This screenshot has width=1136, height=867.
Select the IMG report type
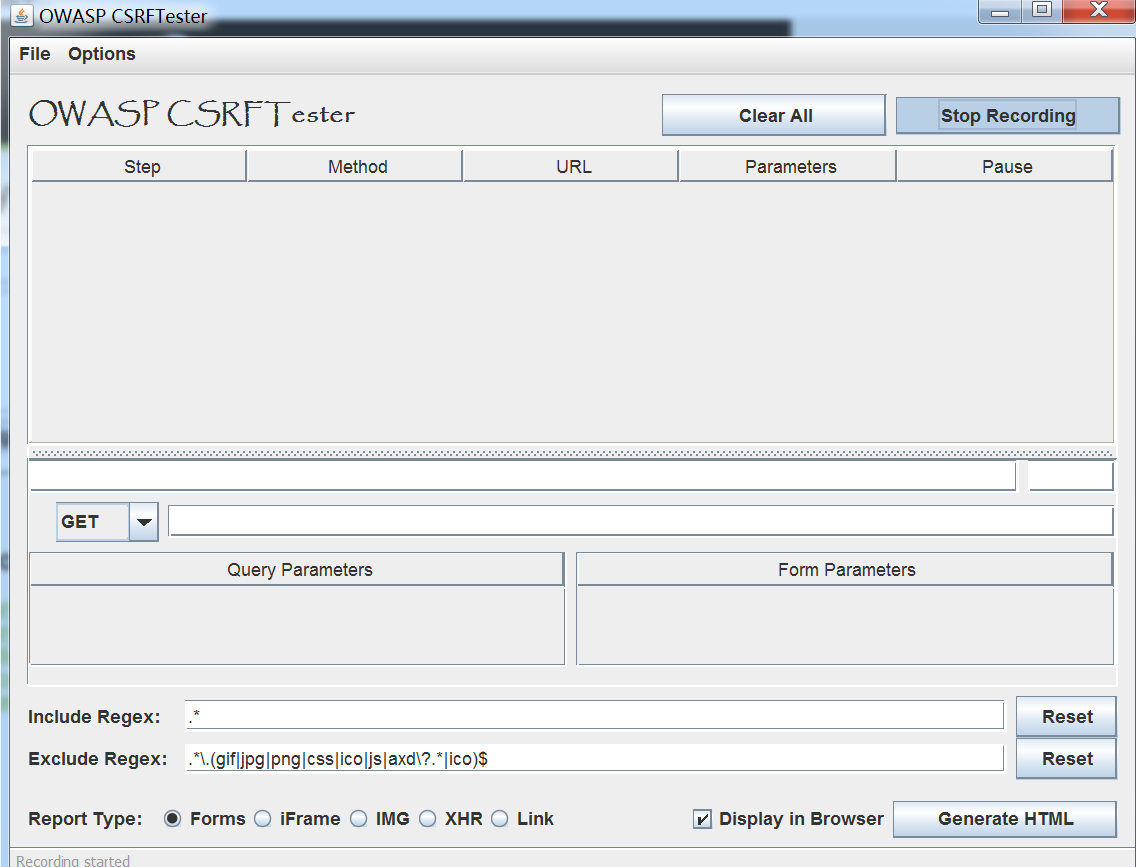click(x=359, y=818)
